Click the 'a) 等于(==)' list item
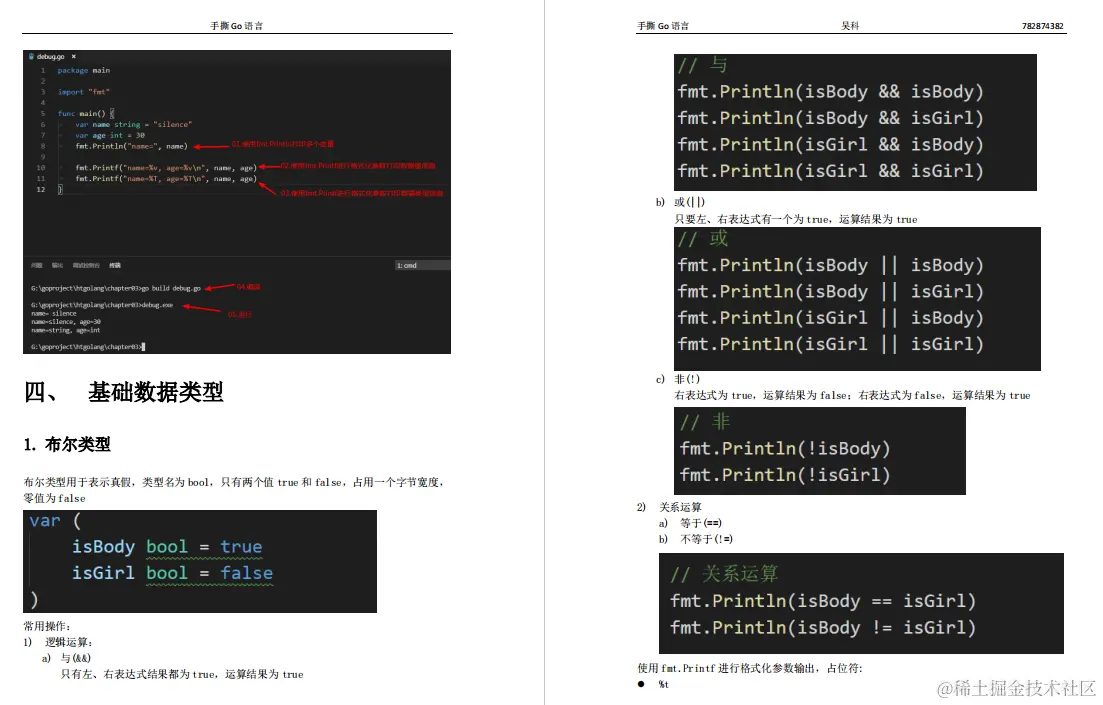1103x705 pixels. 690,523
